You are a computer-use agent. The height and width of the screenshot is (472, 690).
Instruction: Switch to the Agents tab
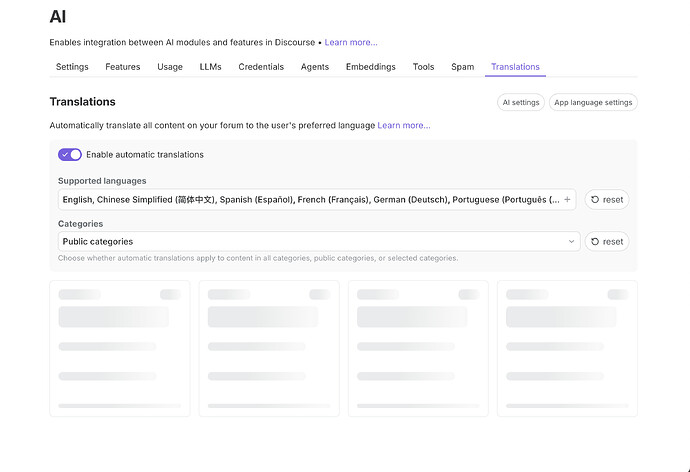315,67
